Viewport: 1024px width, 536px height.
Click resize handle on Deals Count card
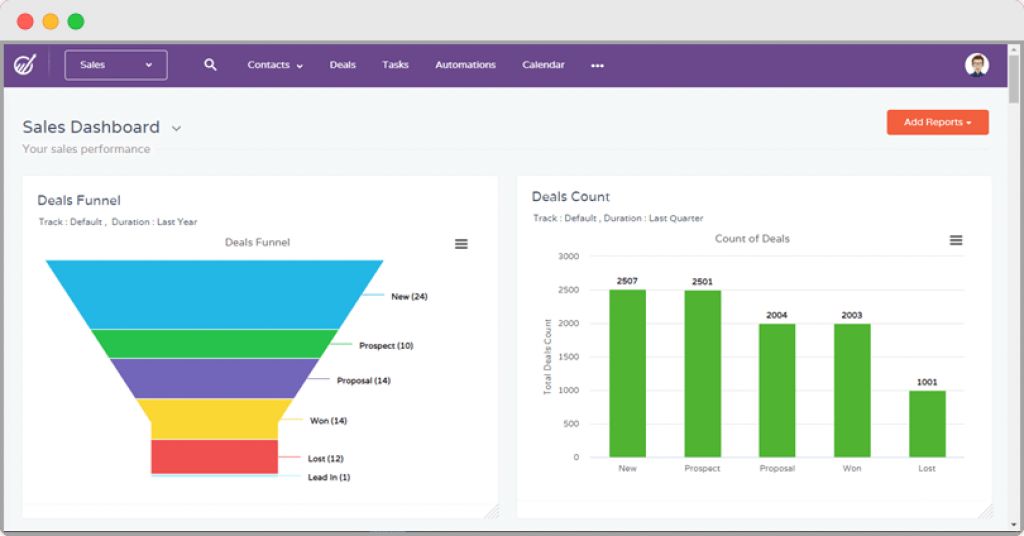click(x=985, y=511)
